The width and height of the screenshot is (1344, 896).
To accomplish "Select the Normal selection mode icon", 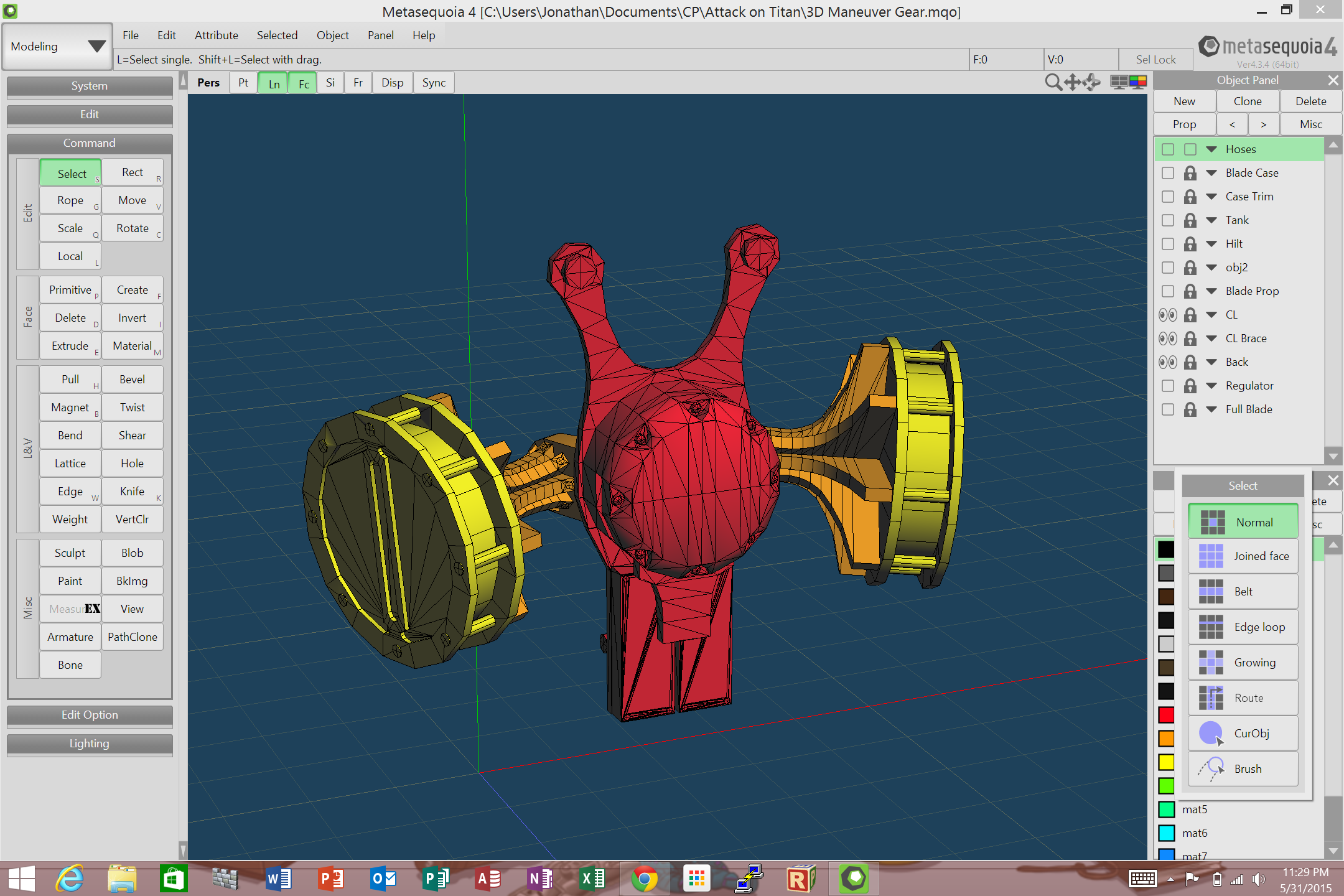I will pyautogui.click(x=1212, y=522).
